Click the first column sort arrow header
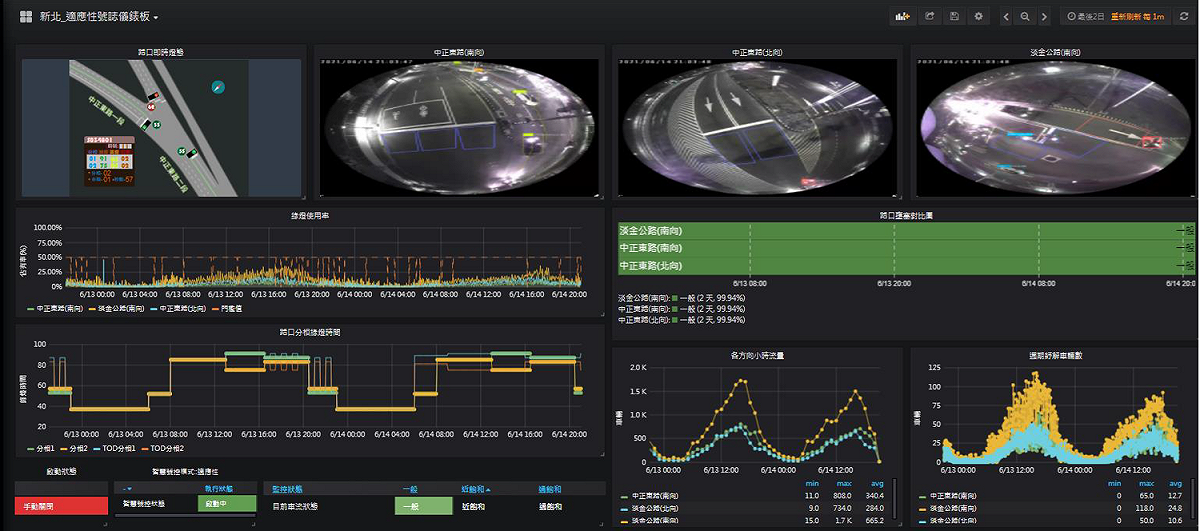This screenshot has width=1200, height=531. [x=128, y=488]
